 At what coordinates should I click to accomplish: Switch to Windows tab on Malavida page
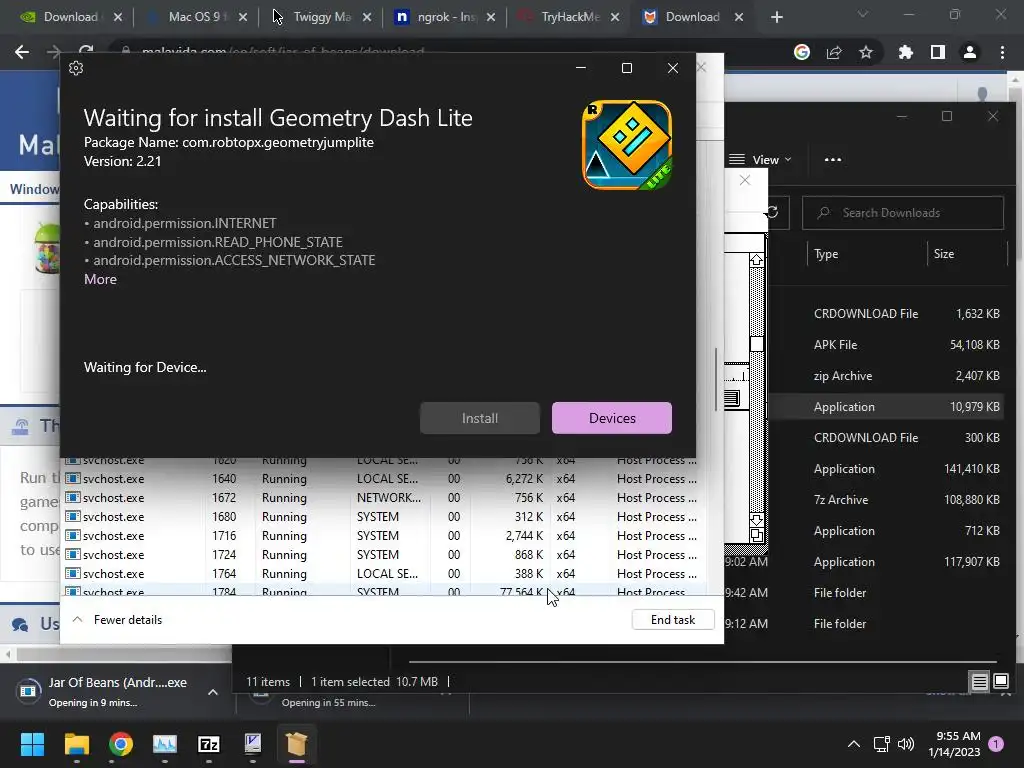click(34, 189)
